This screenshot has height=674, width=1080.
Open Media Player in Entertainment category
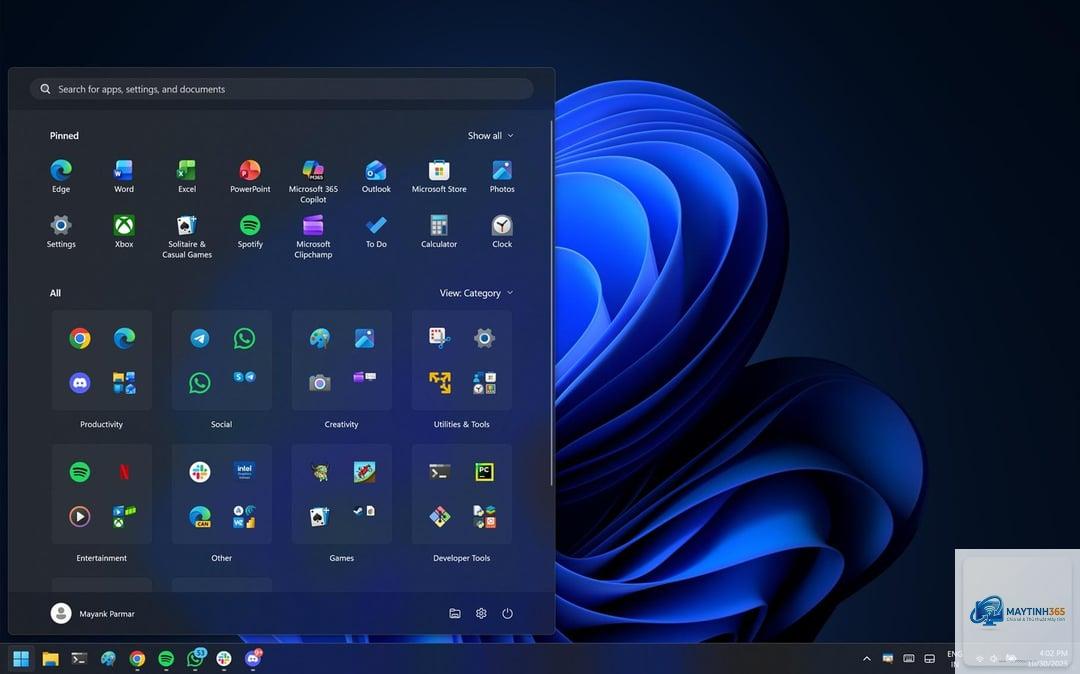[x=80, y=516]
